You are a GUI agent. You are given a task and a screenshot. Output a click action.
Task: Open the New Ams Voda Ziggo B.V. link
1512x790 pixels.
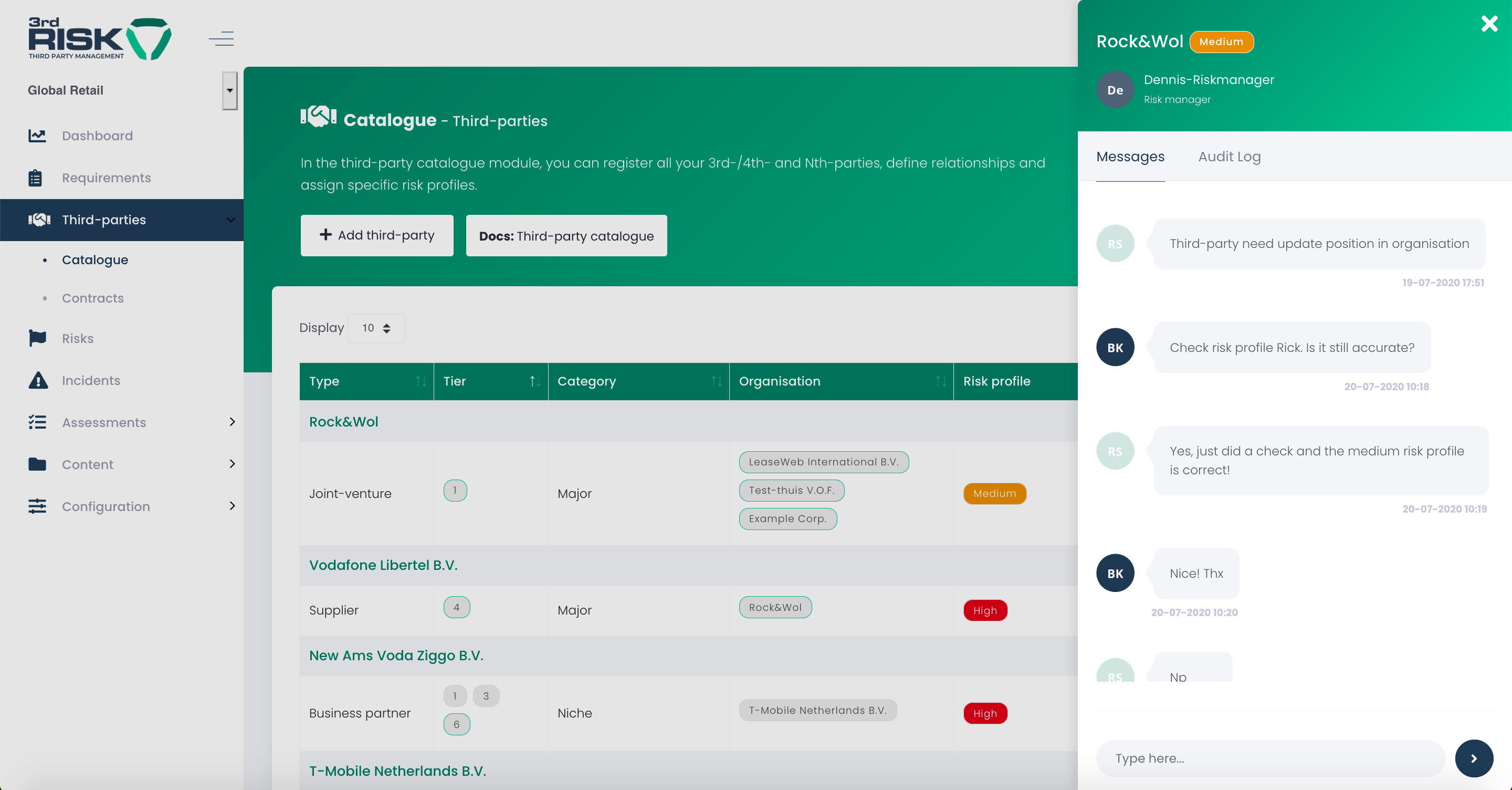coord(396,656)
